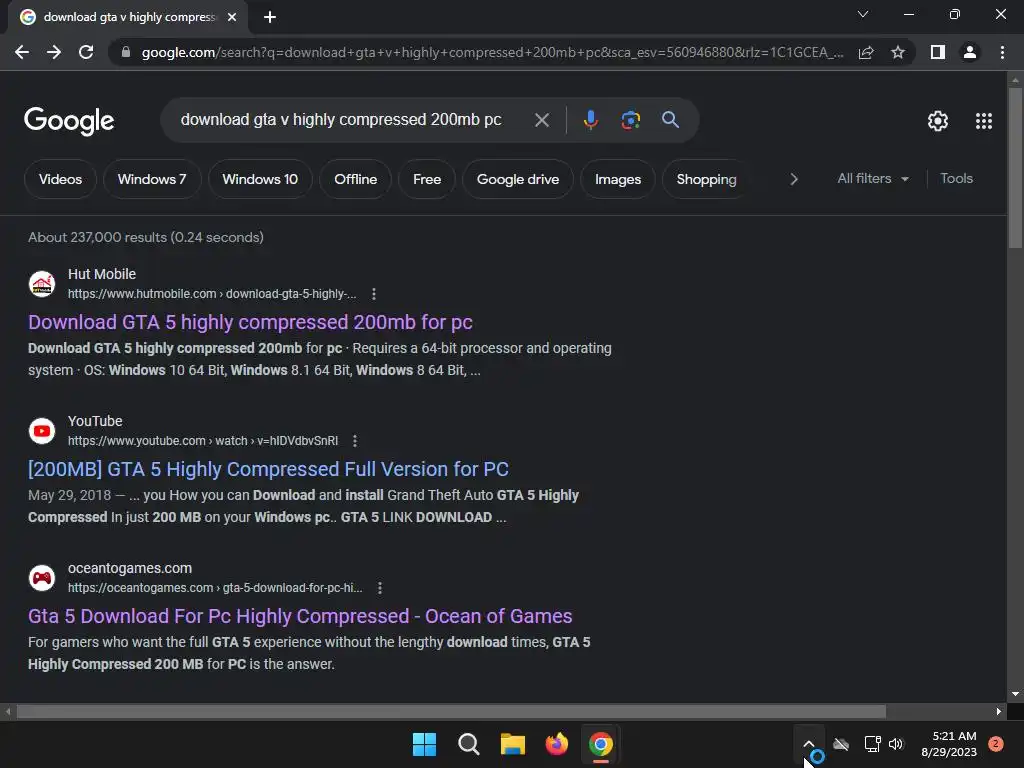Click scrollbar down arrow
This screenshot has width=1024, height=768.
(1015, 694)
